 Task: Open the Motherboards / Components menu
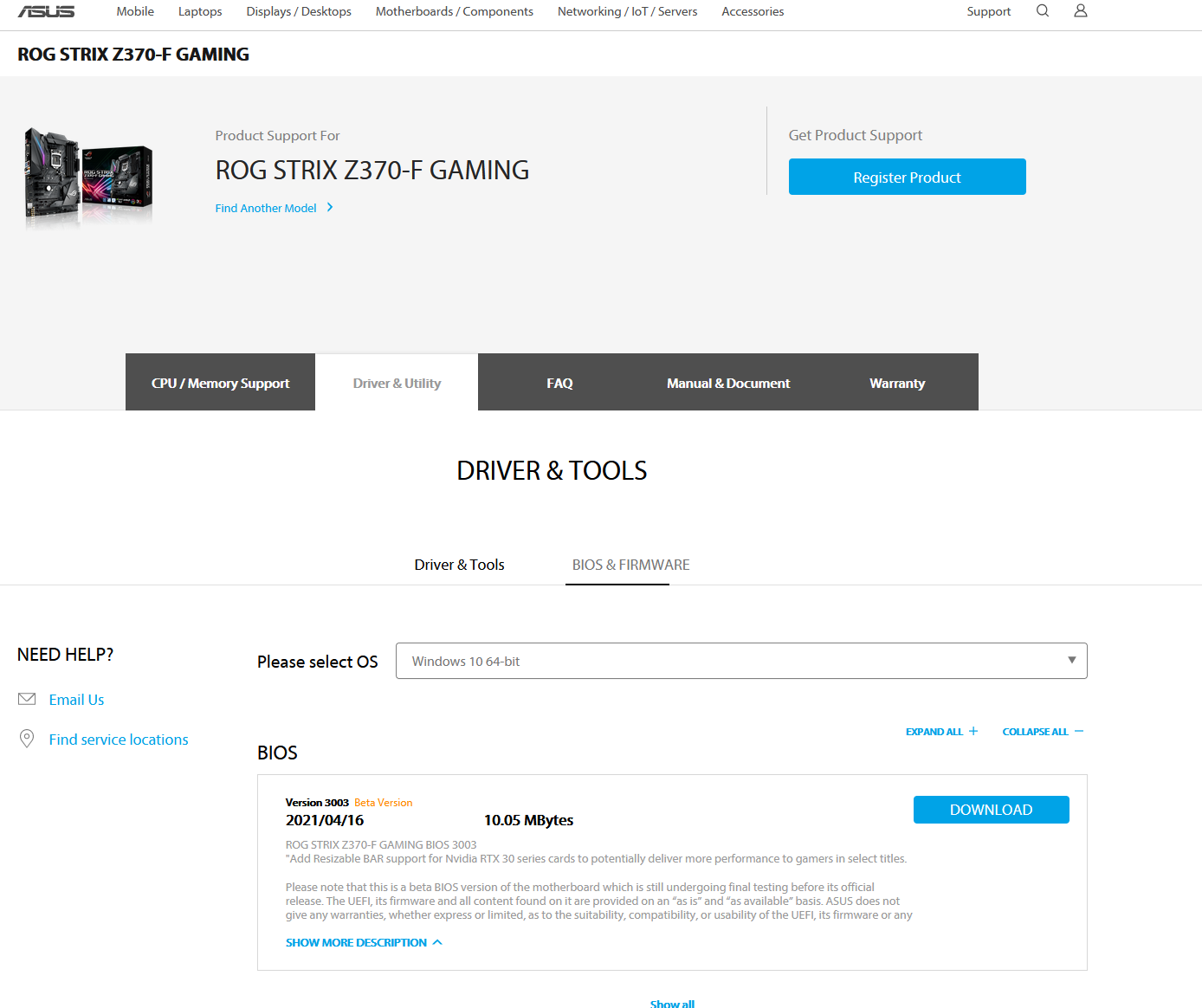coord(455,11)
